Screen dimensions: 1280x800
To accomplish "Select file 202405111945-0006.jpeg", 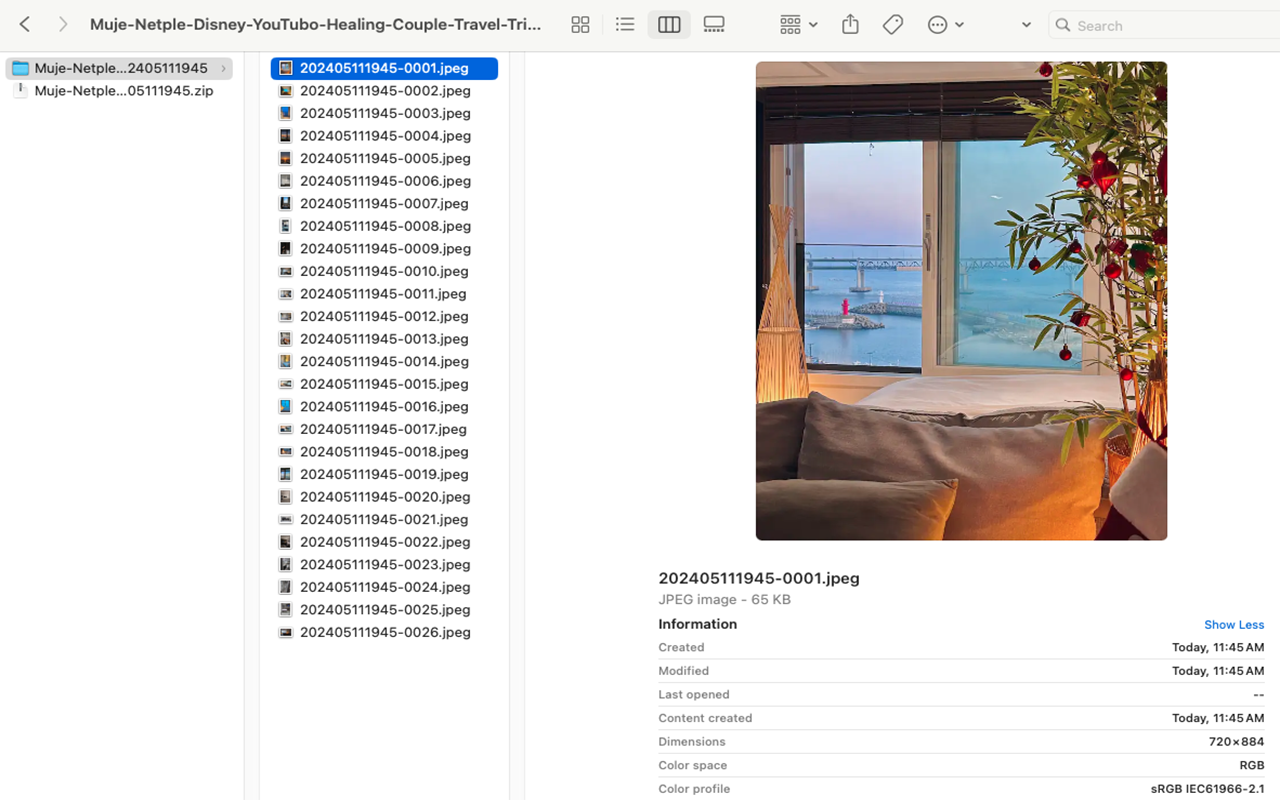I will 384,181.
